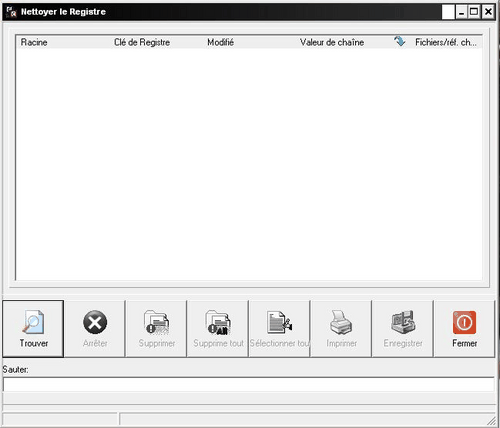The width and height of the screenshot is (500, 428).
Task: Sort by Clé de Registre column
Action: [142, 42]
